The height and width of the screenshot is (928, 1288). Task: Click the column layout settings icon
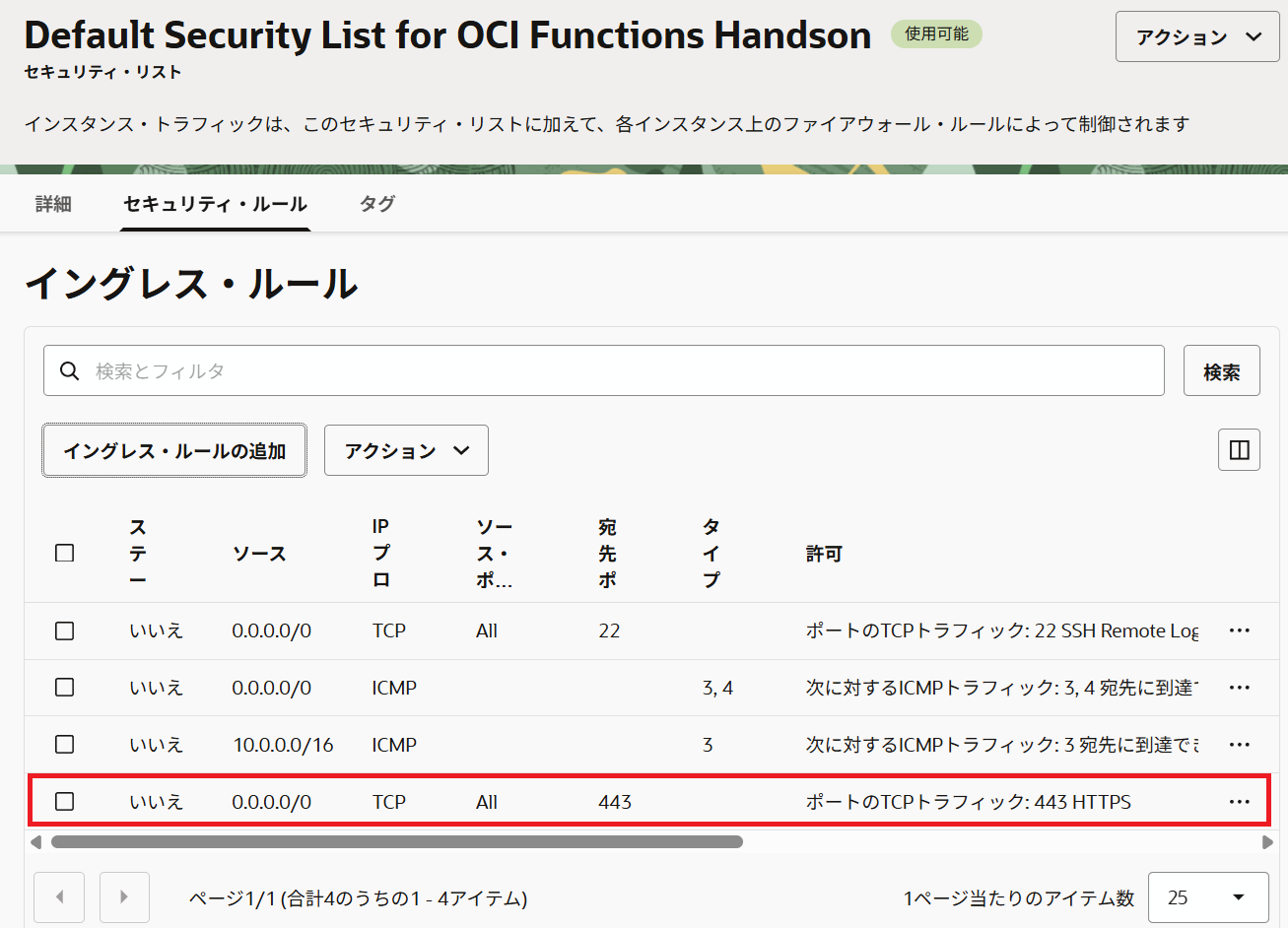pos(1239,450)
